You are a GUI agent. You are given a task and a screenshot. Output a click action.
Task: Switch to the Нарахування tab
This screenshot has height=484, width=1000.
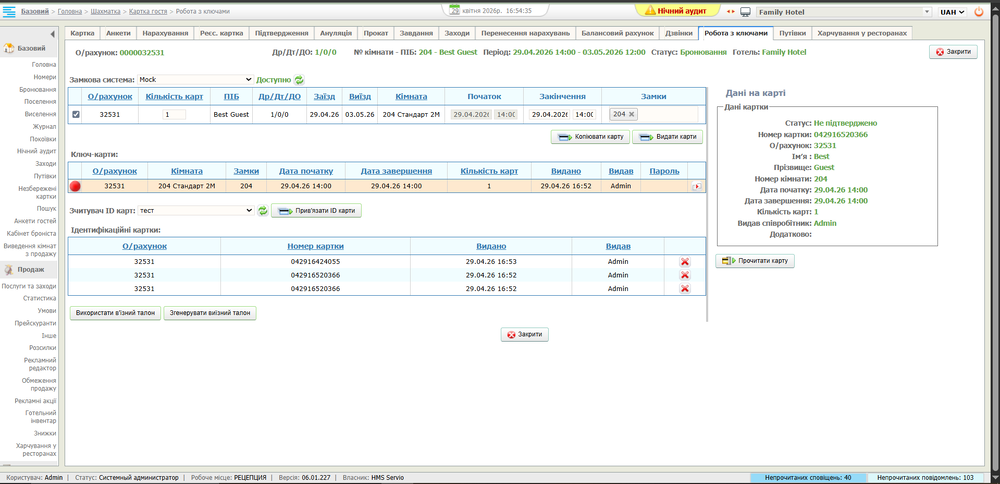[x=165, y=33]
